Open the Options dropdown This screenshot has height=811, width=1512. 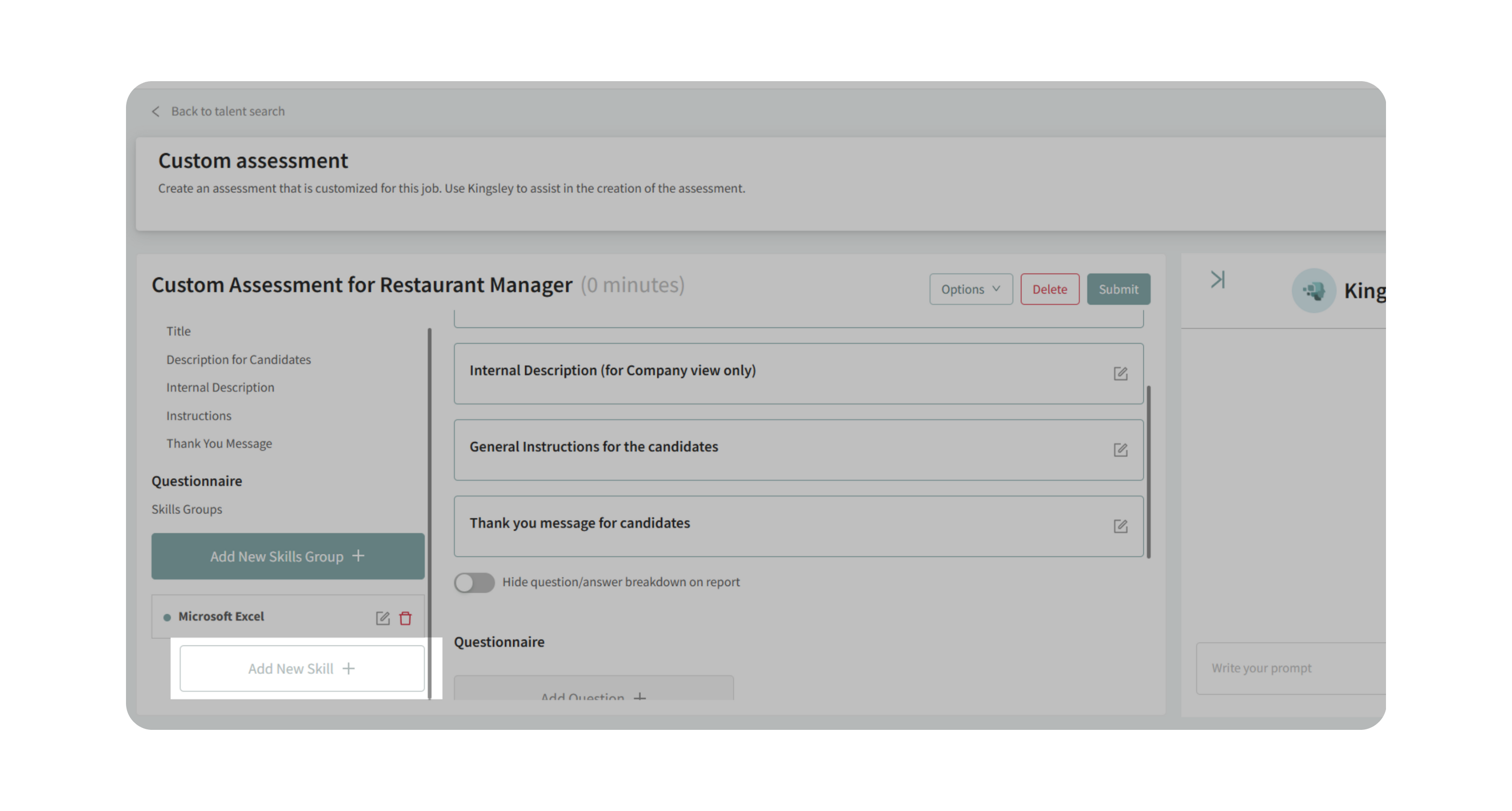[970, 289]
